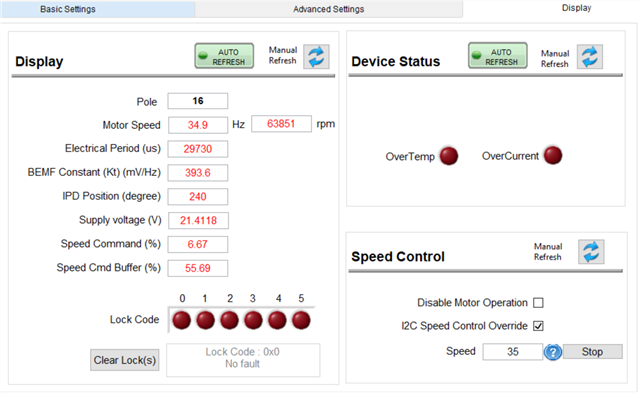The image size is (640, 393).
Task: Click Lock Code indicator 2
Action: pyautogui.click(x=229, y=320)
